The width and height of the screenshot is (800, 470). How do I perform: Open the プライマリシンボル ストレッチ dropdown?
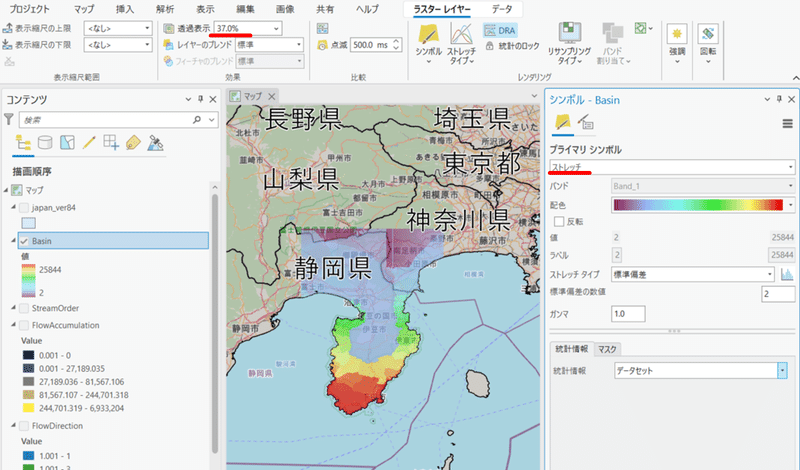point(672,167)
